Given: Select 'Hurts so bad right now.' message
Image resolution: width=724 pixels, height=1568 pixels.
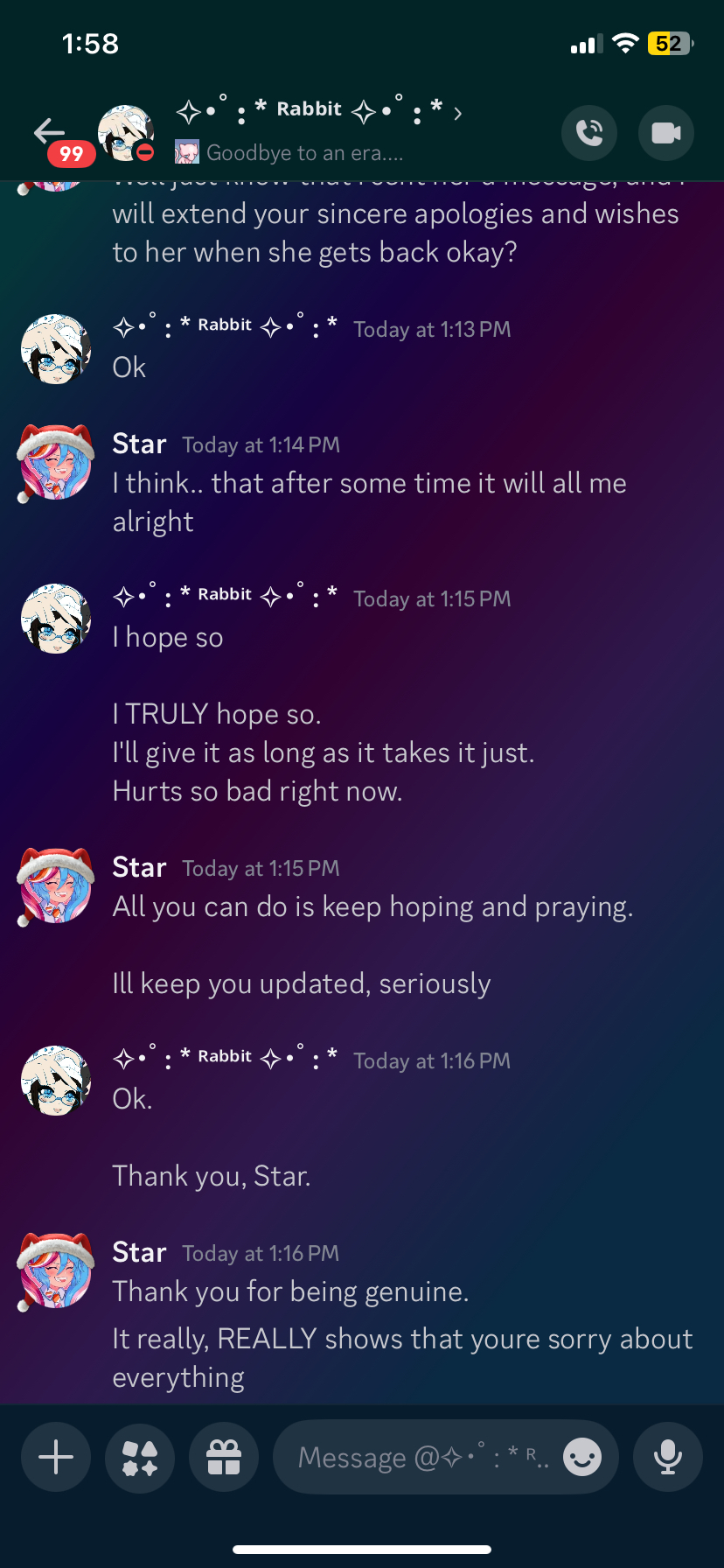Looking at the screenshot, I should [x=257, y=791].
